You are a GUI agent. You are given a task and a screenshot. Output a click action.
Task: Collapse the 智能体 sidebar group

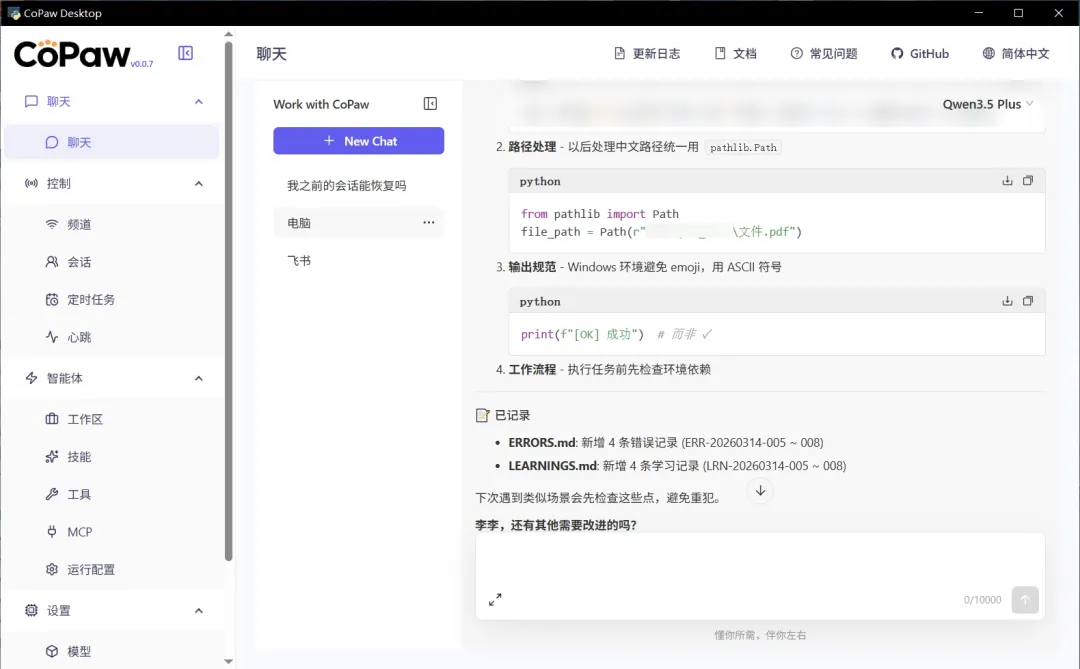[198, 378]
